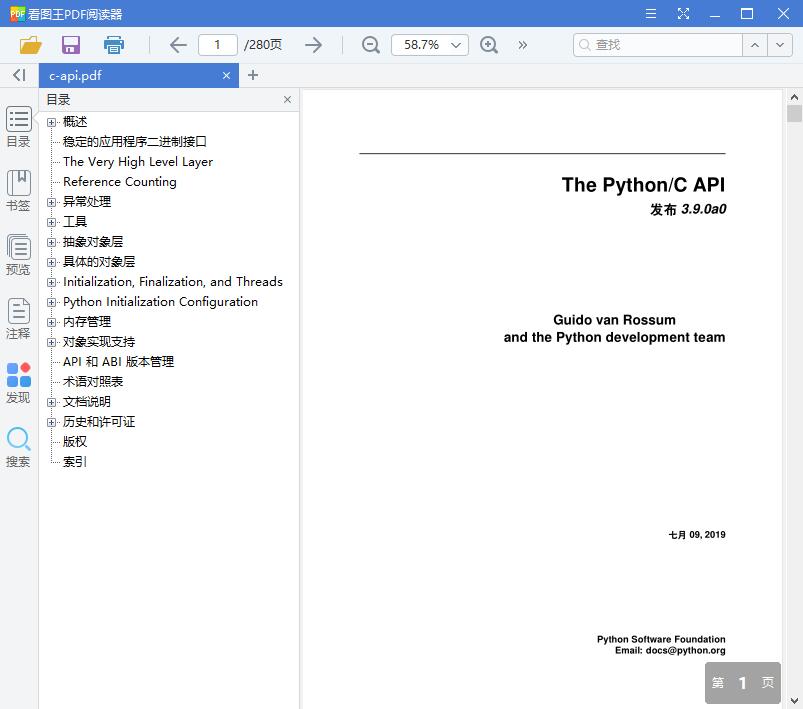Zoom out on the page
The image size is (803, 709).
click(370, 45)
